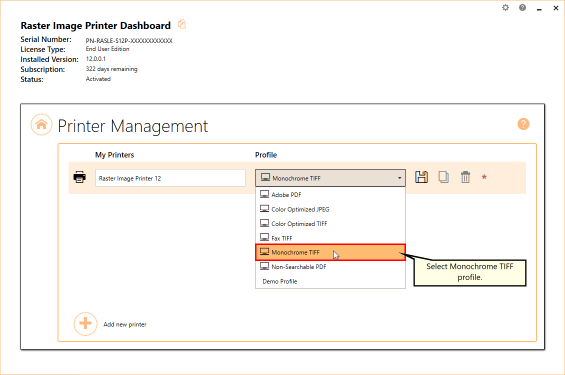Save the printer profile with floppy icon
The image size is (565, 375).
tap(421, 177)
